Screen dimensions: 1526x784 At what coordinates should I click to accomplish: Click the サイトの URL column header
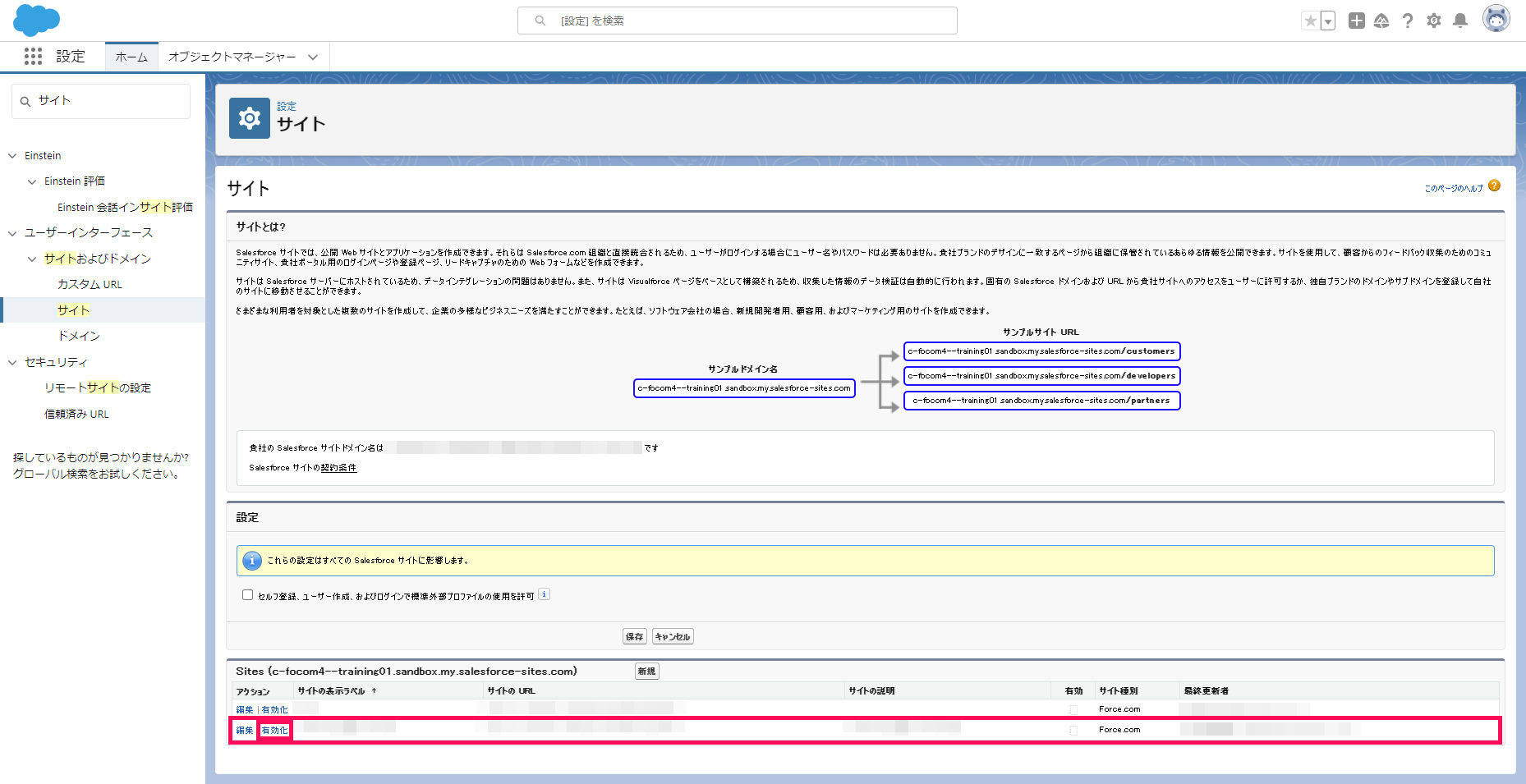point(511,691)
